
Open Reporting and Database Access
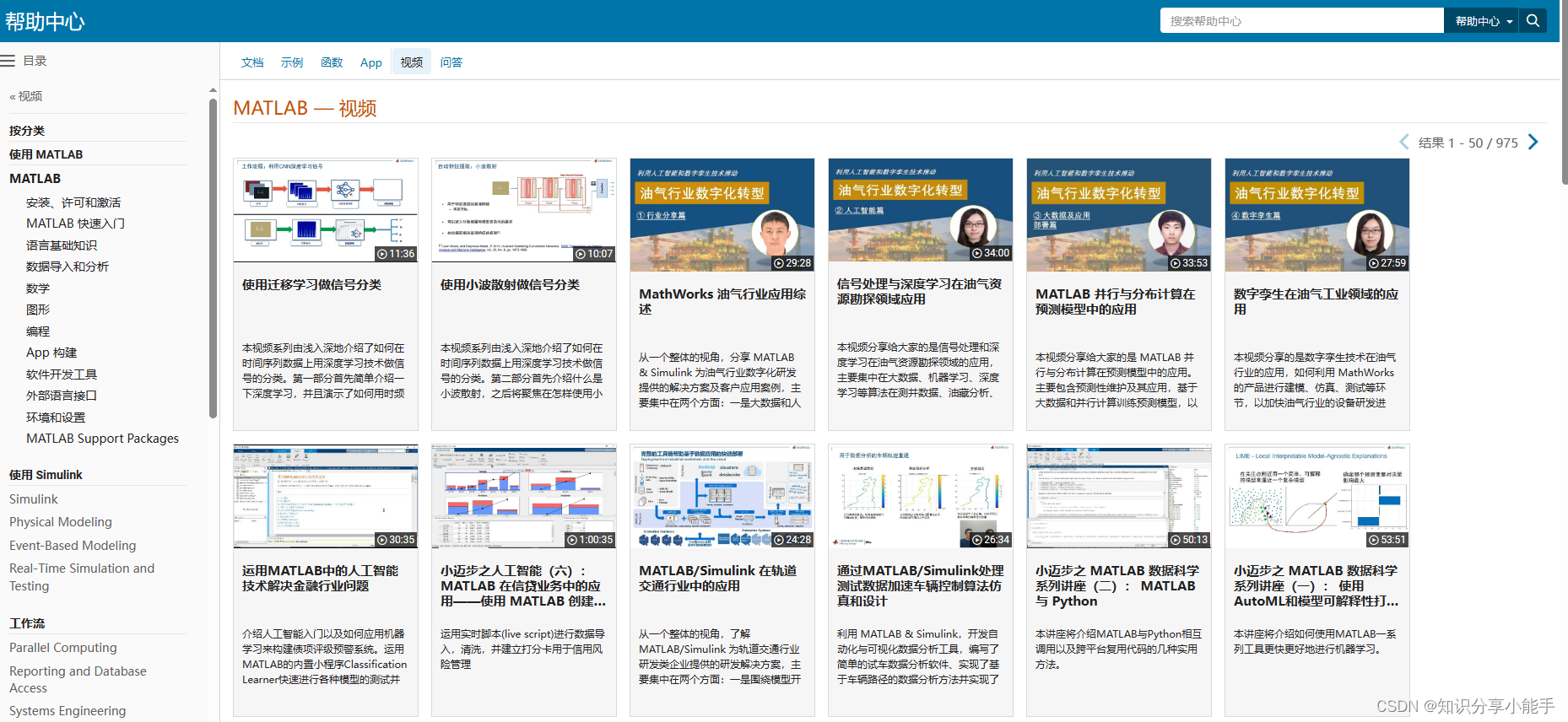78,680
